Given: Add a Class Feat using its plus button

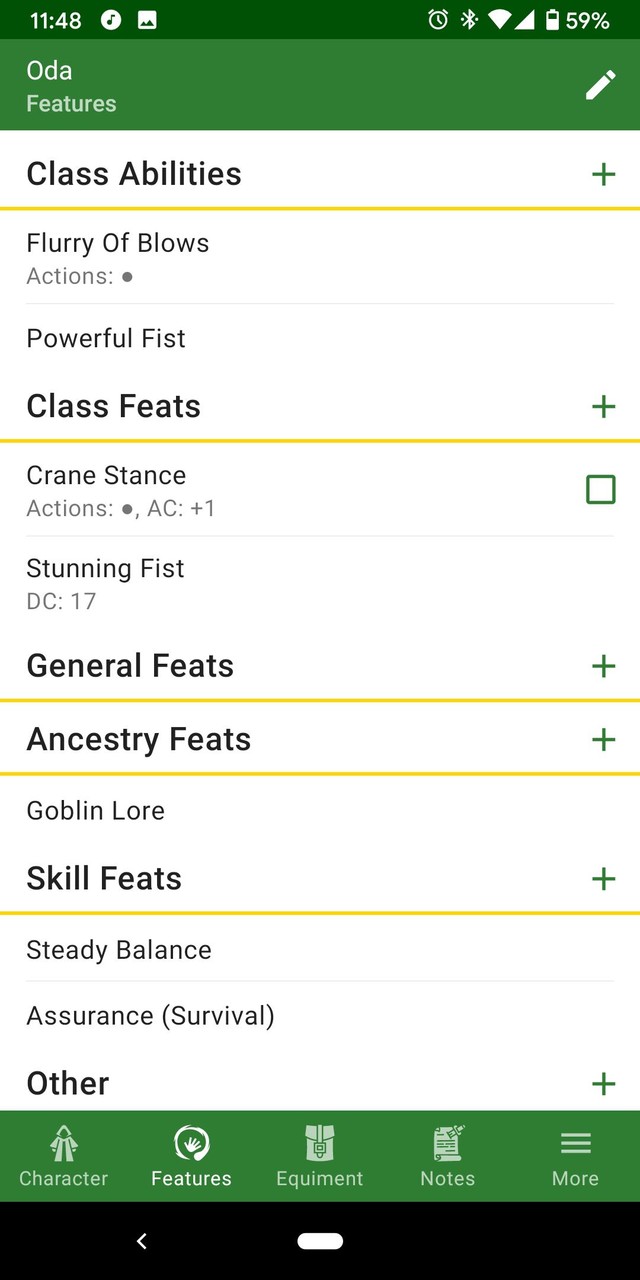Looking at the screenshot, I should click(x=603, y=406).
